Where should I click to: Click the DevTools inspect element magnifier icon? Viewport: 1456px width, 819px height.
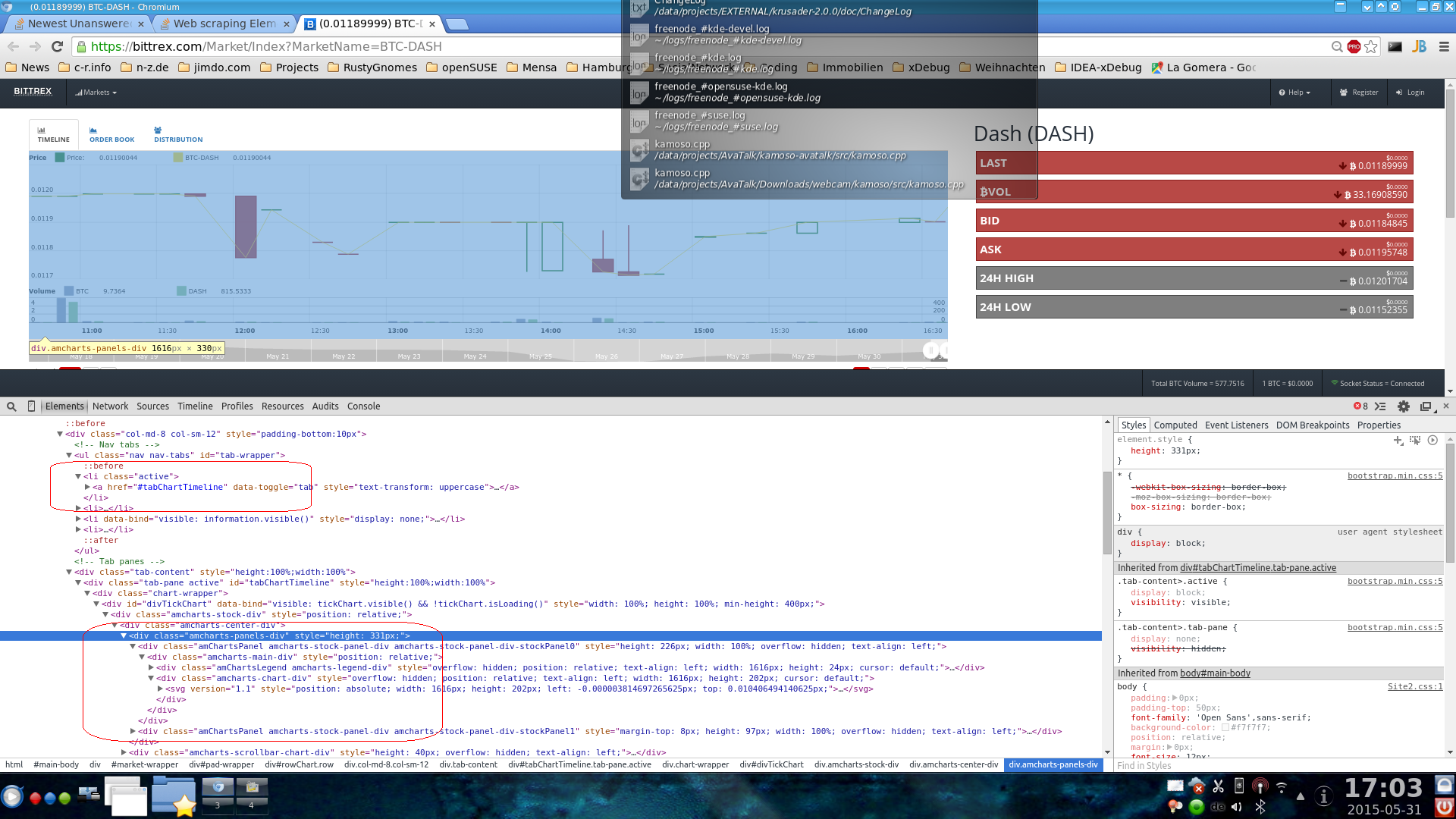[x=11, y=406]
